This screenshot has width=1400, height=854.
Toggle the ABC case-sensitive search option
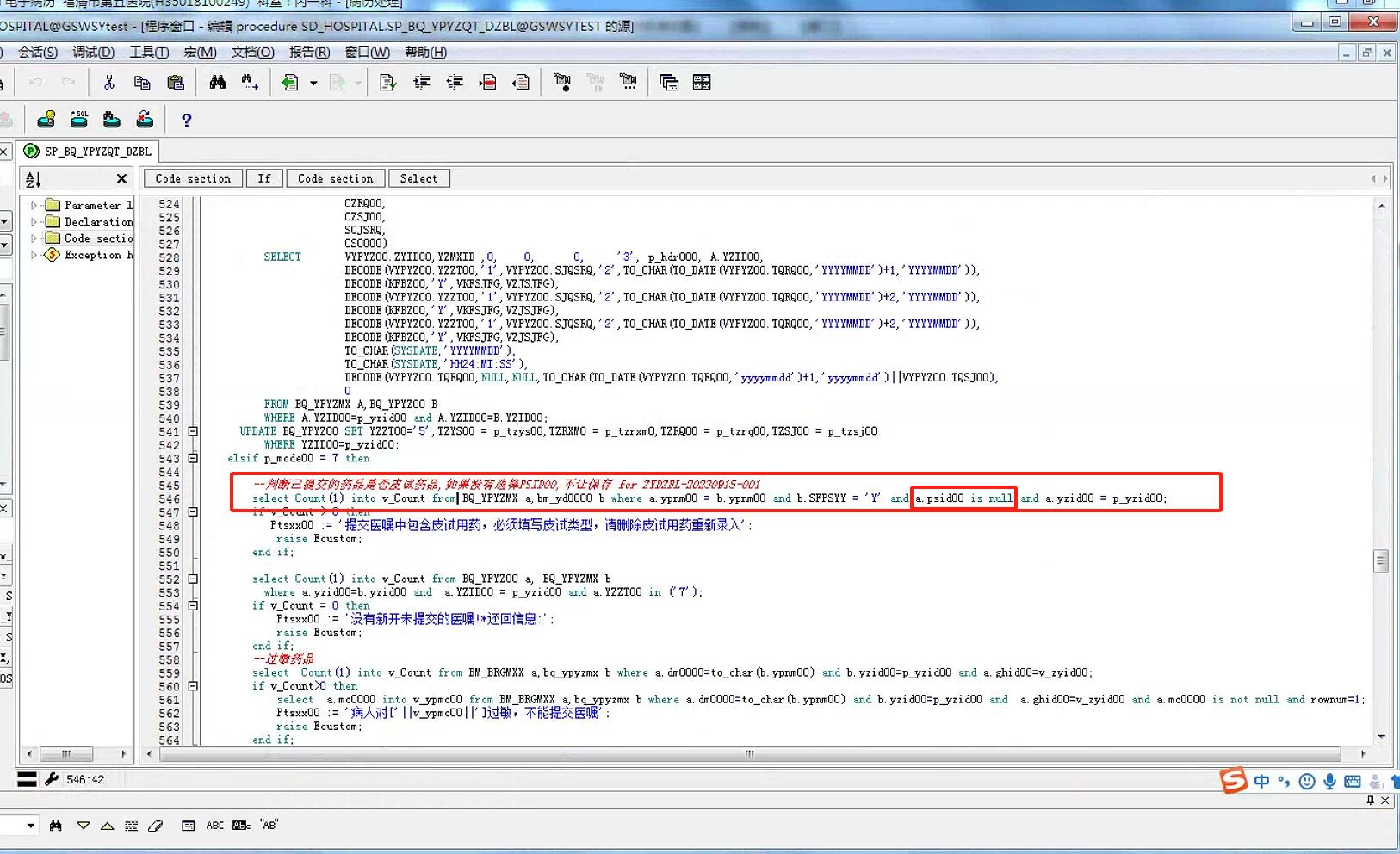pos(214,826)
